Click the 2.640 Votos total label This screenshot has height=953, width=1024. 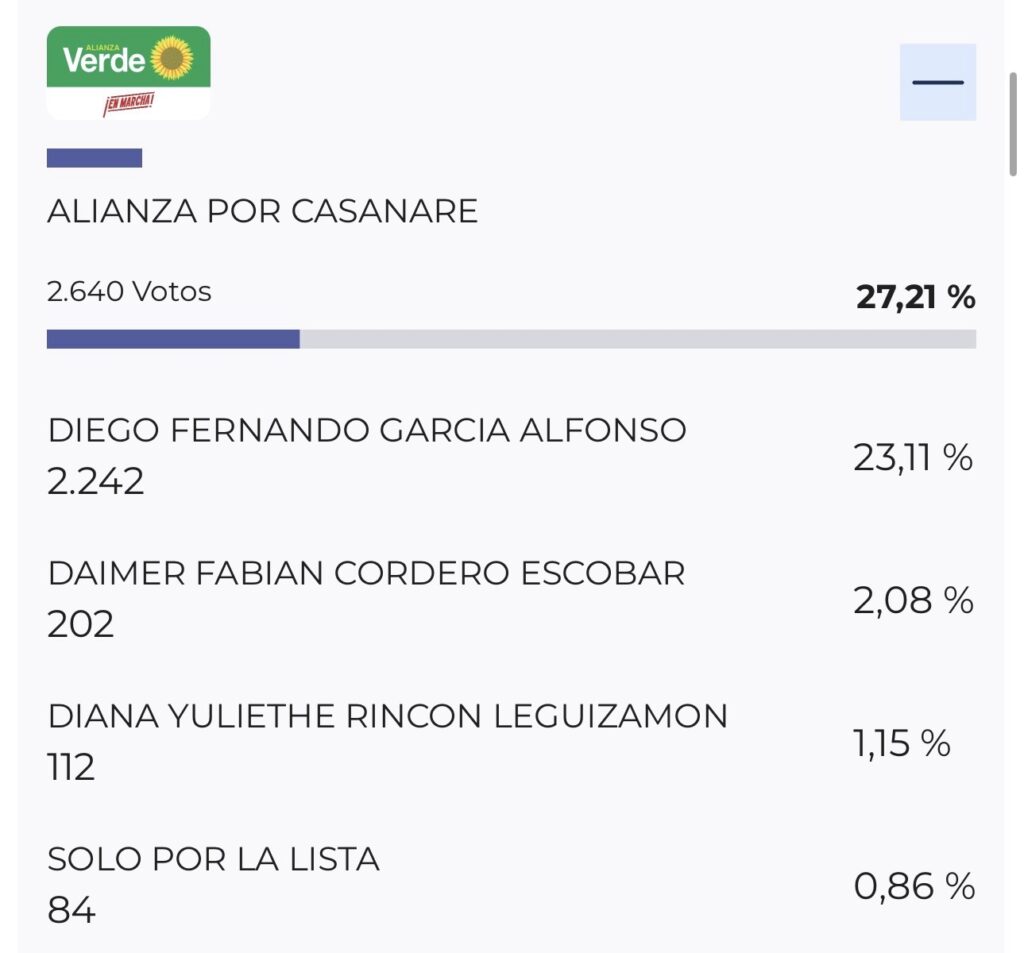point(129,292)
